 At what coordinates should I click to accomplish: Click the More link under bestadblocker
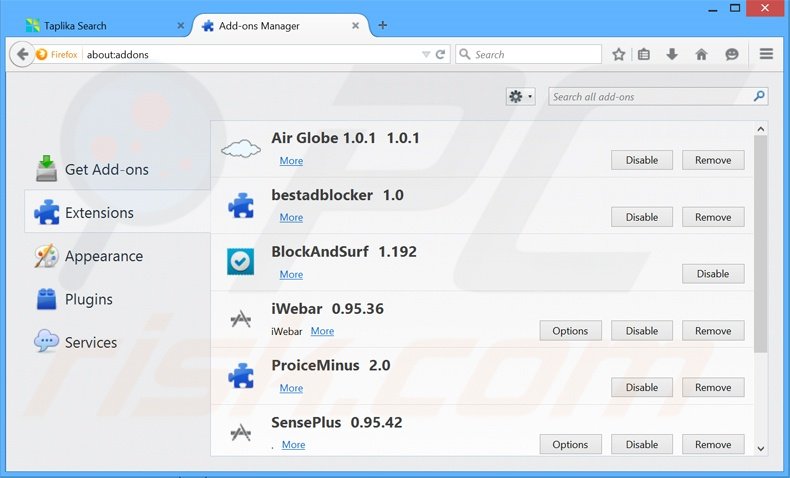click(x=291, y=218)
